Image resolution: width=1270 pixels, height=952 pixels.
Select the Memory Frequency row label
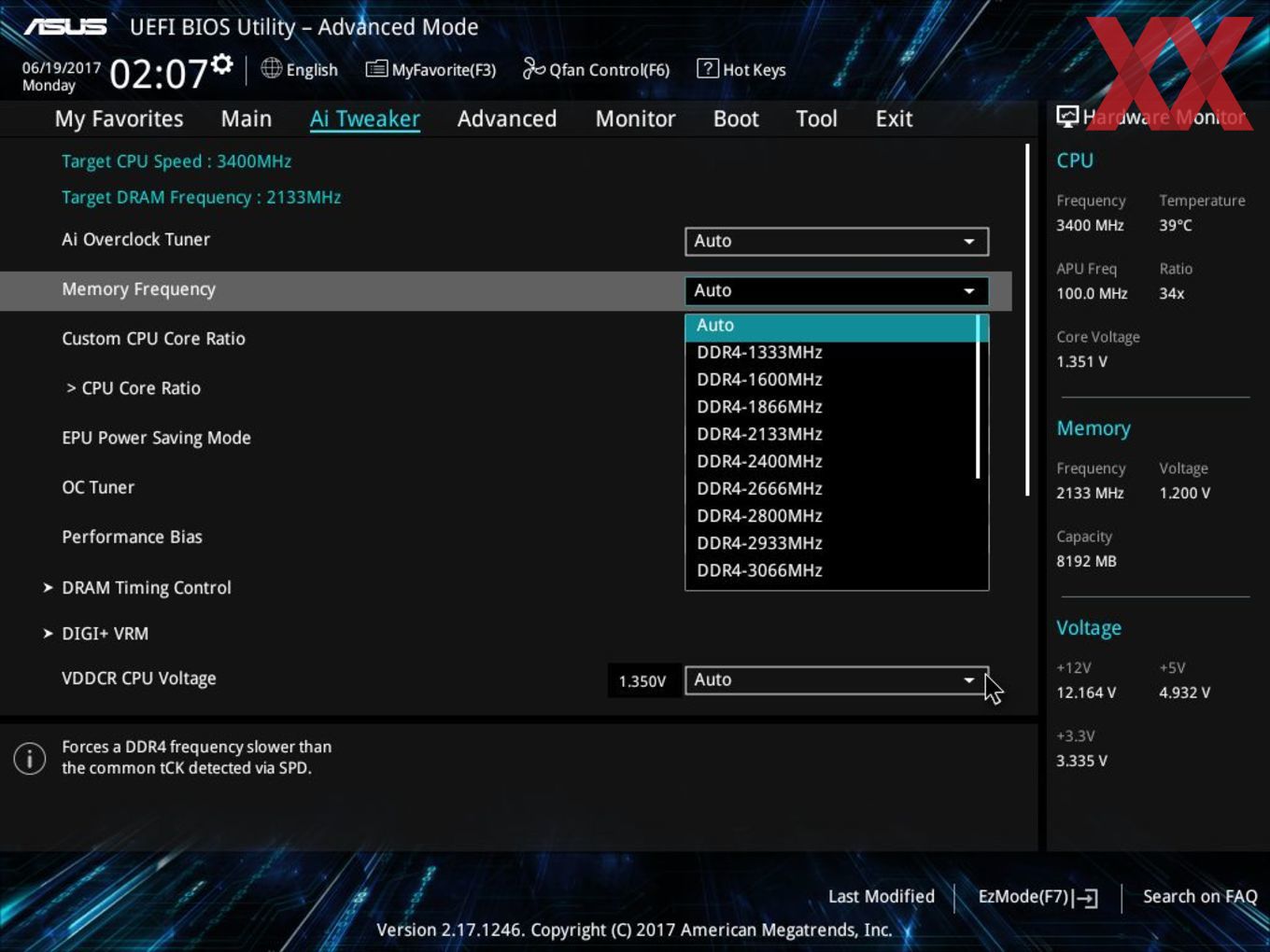coord(138,289)
